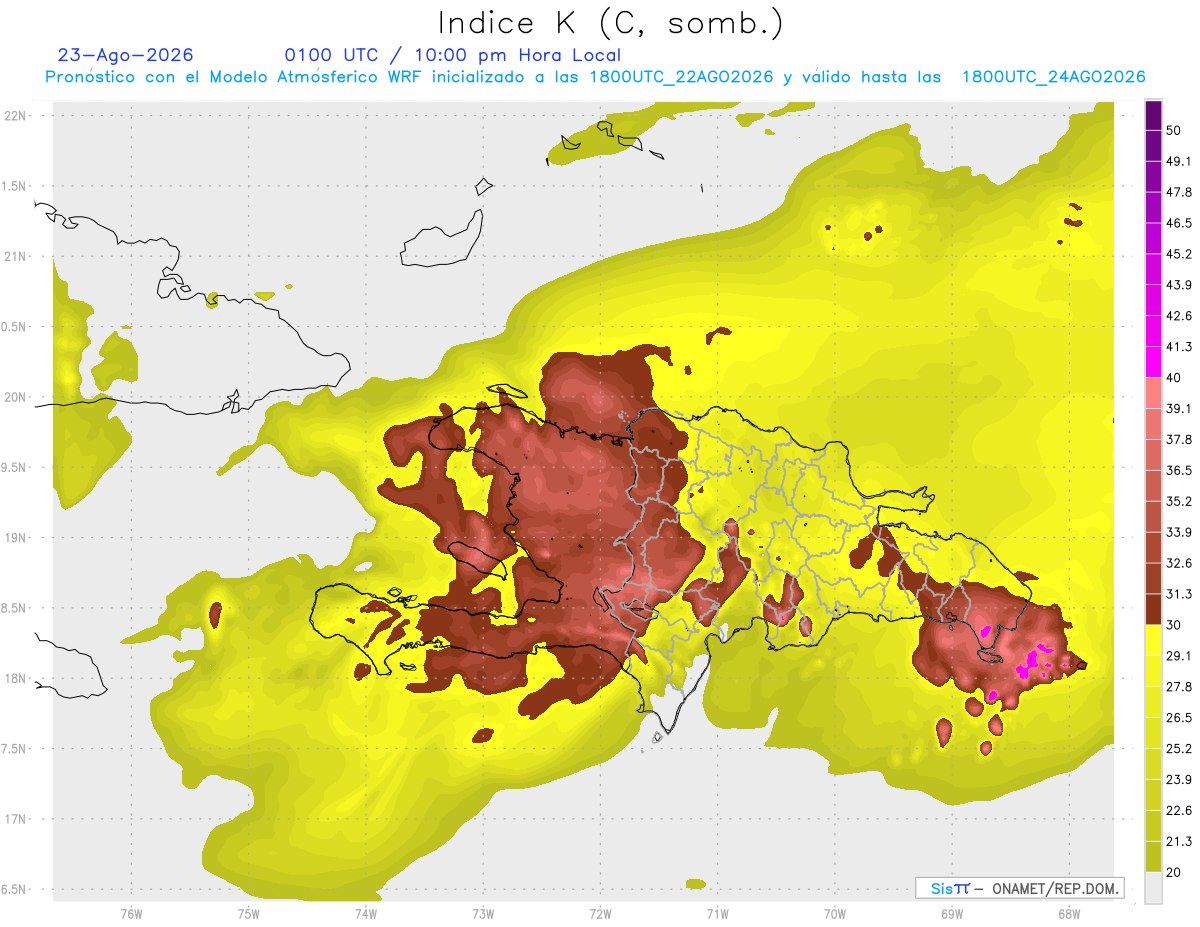Click the longitude label "76W"
This screenshot has width=1200, height=927.
[131, 915]
